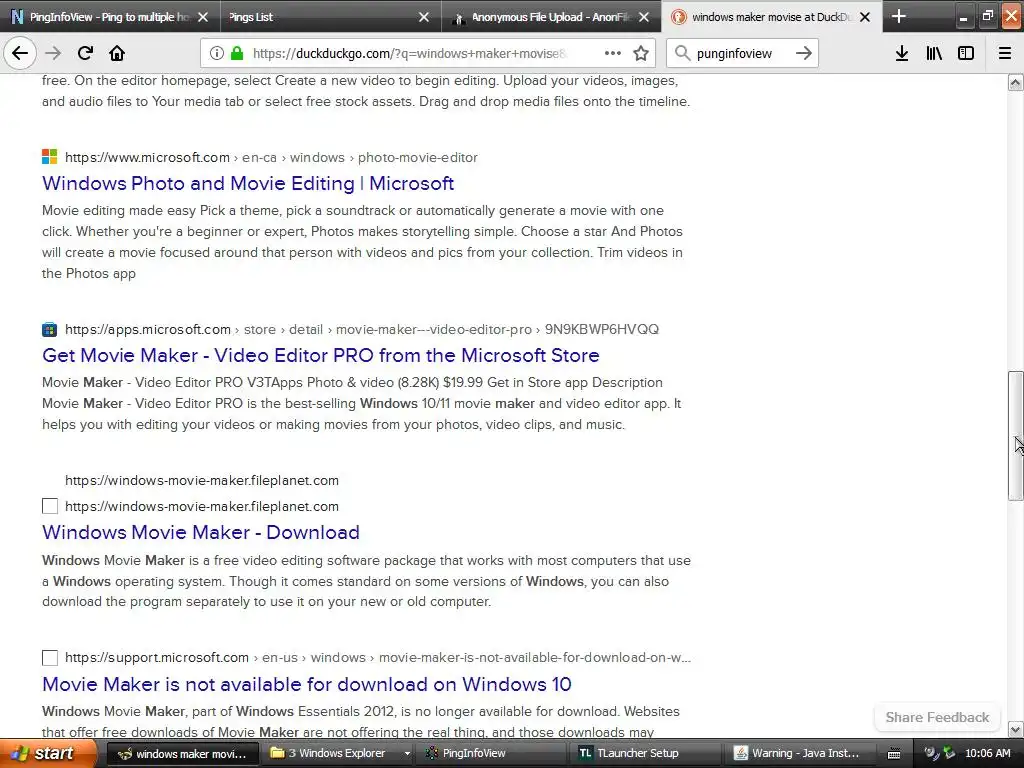Click the fileplanet result favicon placeholder
Viewport: 1024px width, 768px height.
(50, 506)
